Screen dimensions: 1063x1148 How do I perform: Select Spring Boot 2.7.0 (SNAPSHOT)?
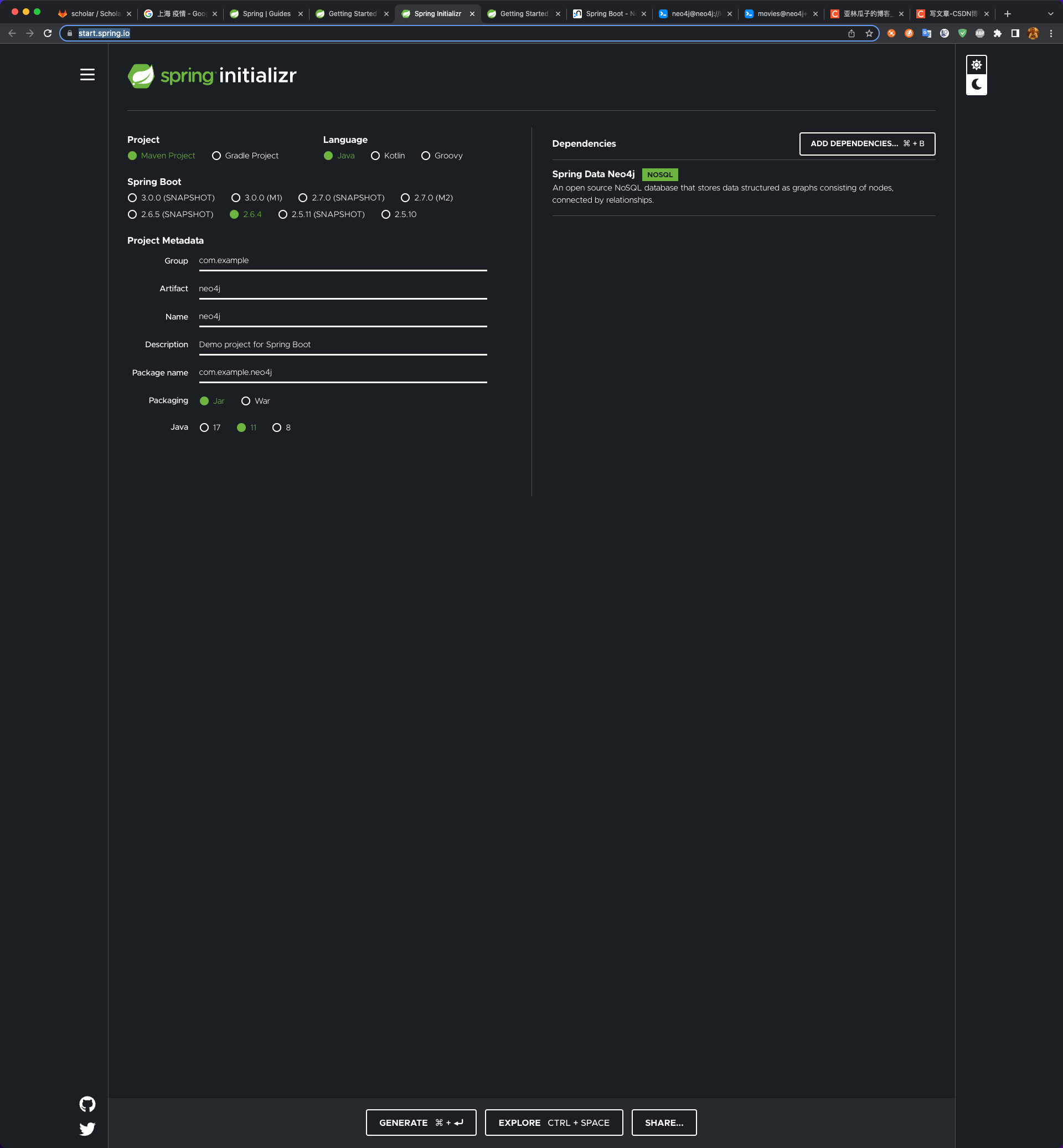point(342,198)
